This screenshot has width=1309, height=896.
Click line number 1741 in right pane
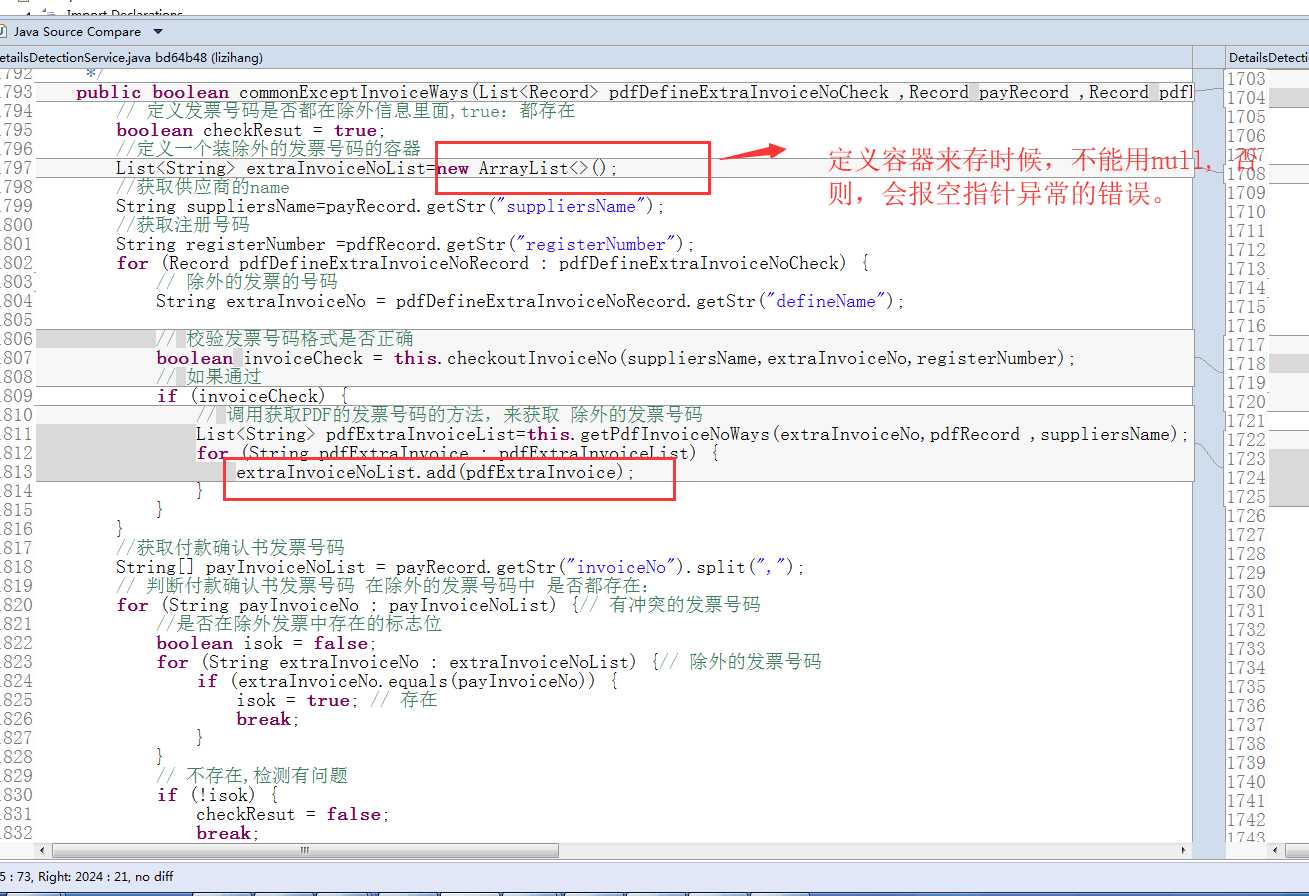coord(1246,801)
